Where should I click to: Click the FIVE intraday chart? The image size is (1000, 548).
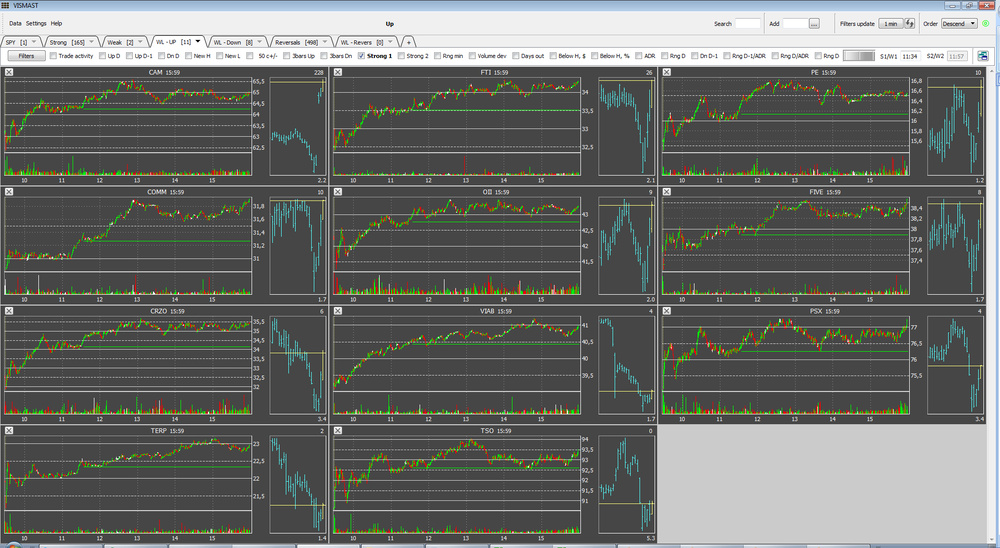[786, 246]
